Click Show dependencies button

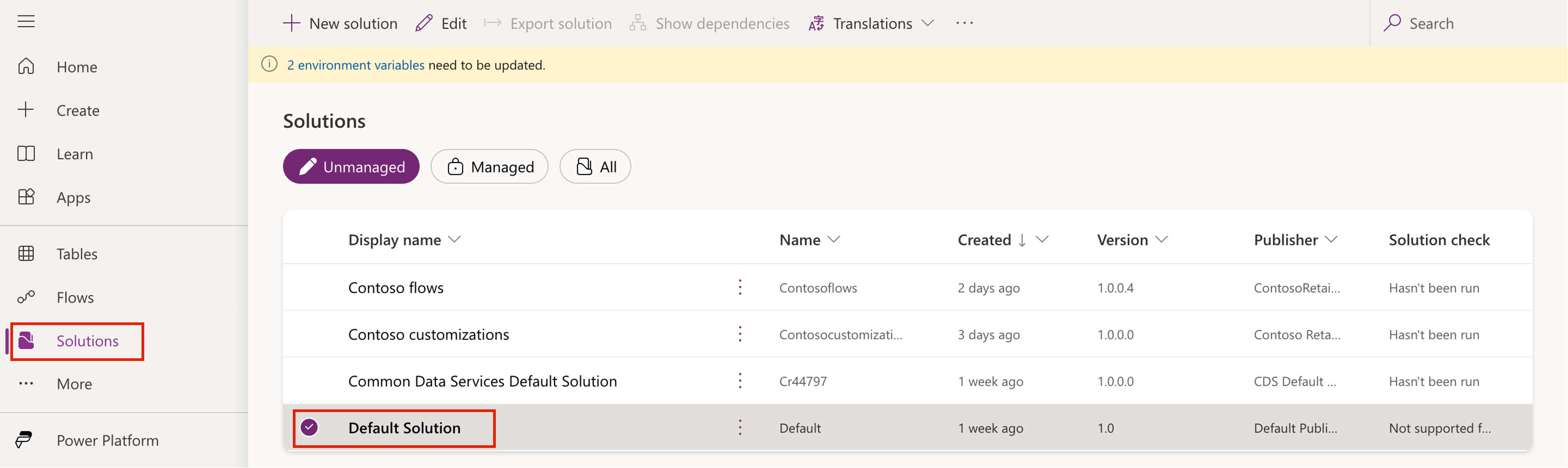(709, 23)
